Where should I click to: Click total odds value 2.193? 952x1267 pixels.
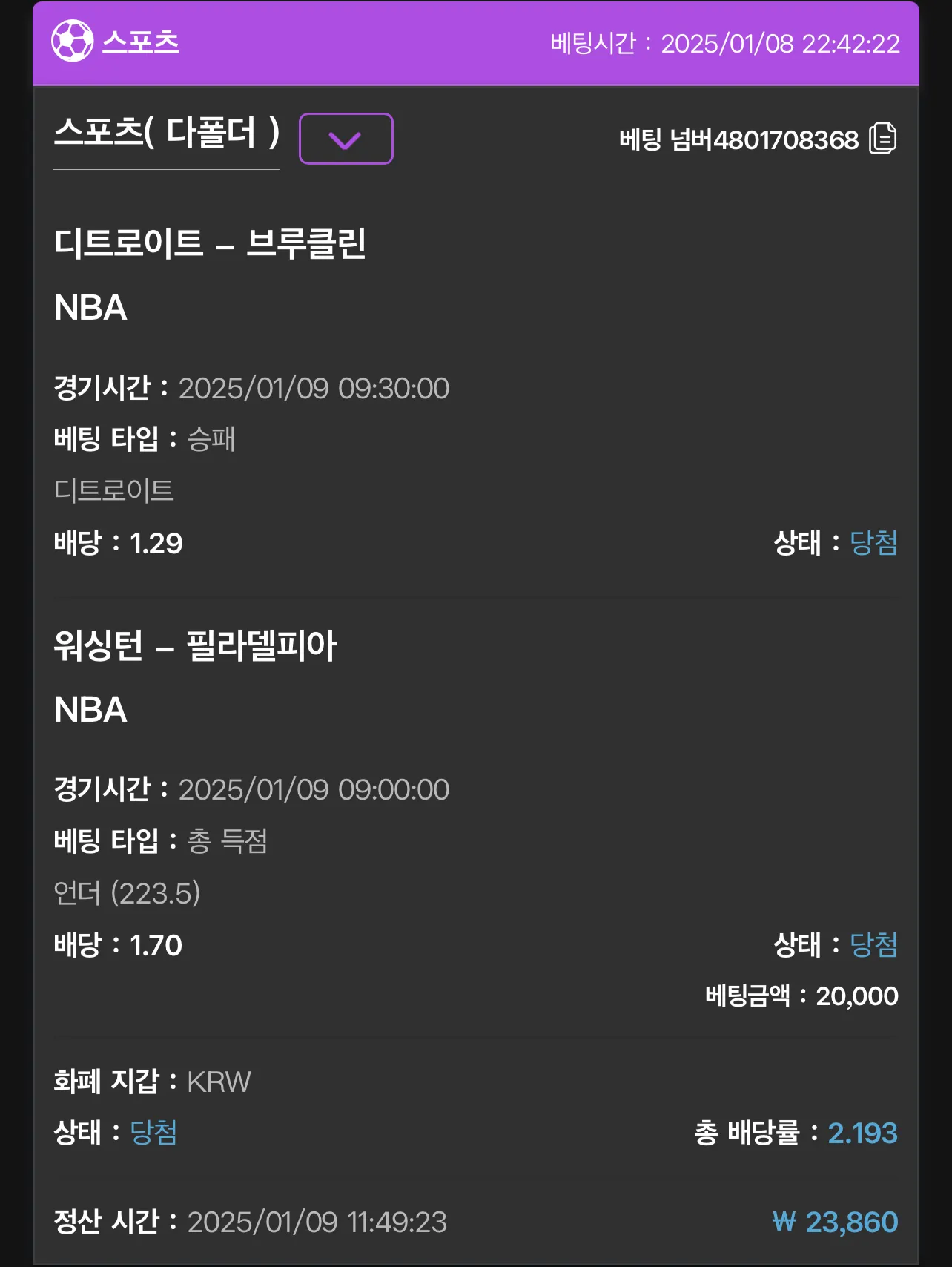(862, 1133)
